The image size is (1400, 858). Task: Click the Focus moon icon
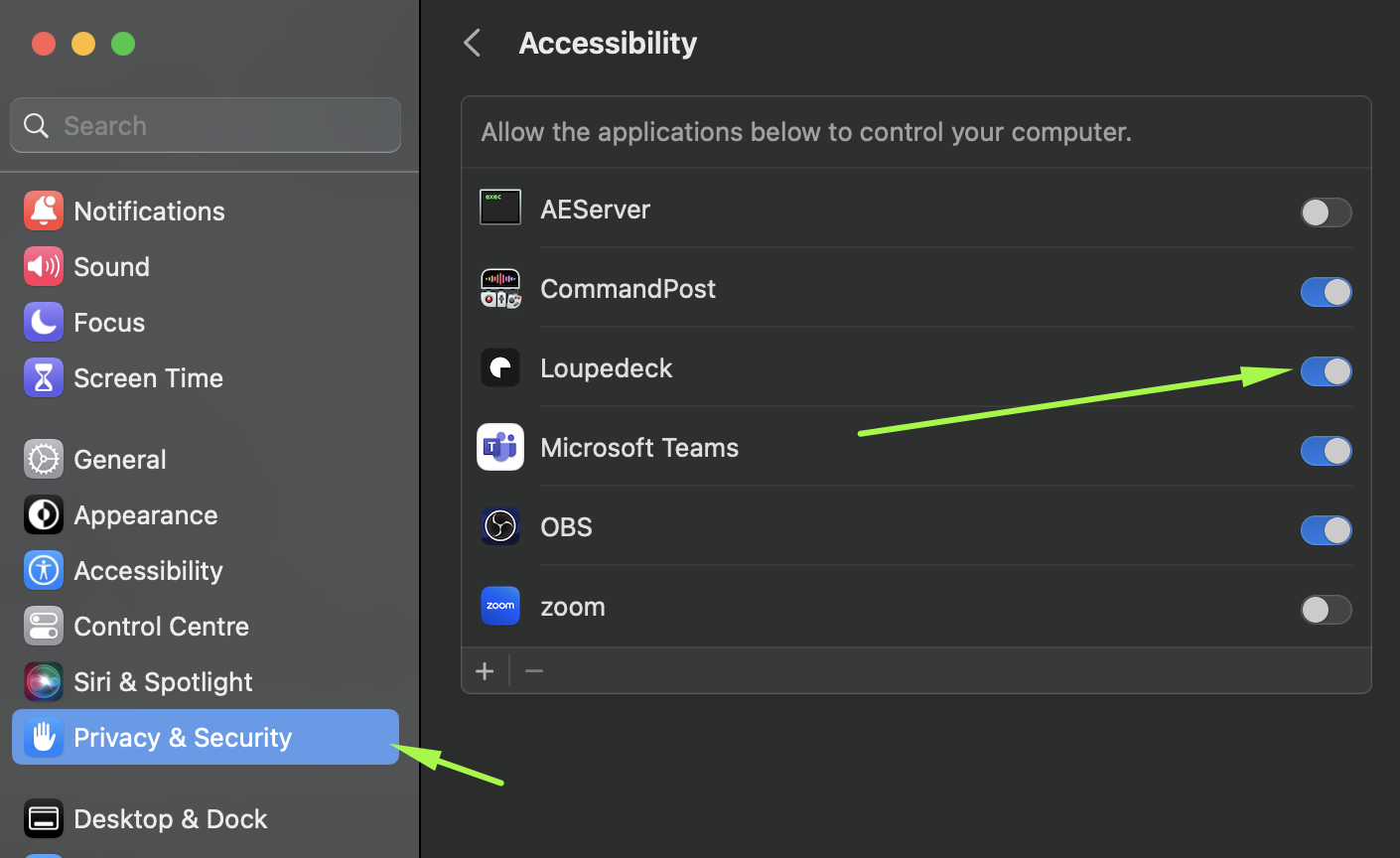click(x=44, y=322)
